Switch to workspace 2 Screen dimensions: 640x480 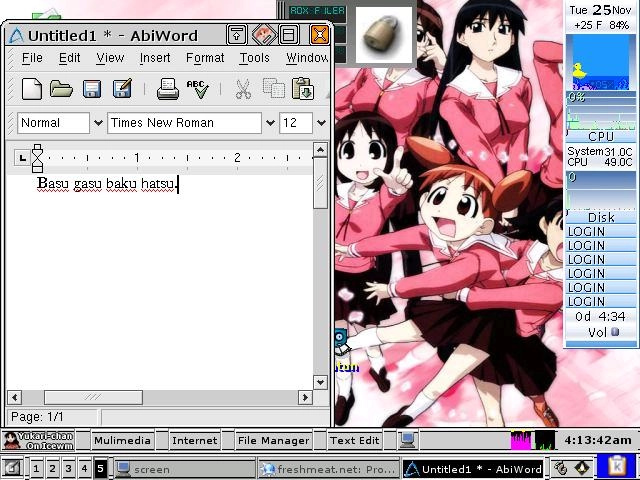52,469
